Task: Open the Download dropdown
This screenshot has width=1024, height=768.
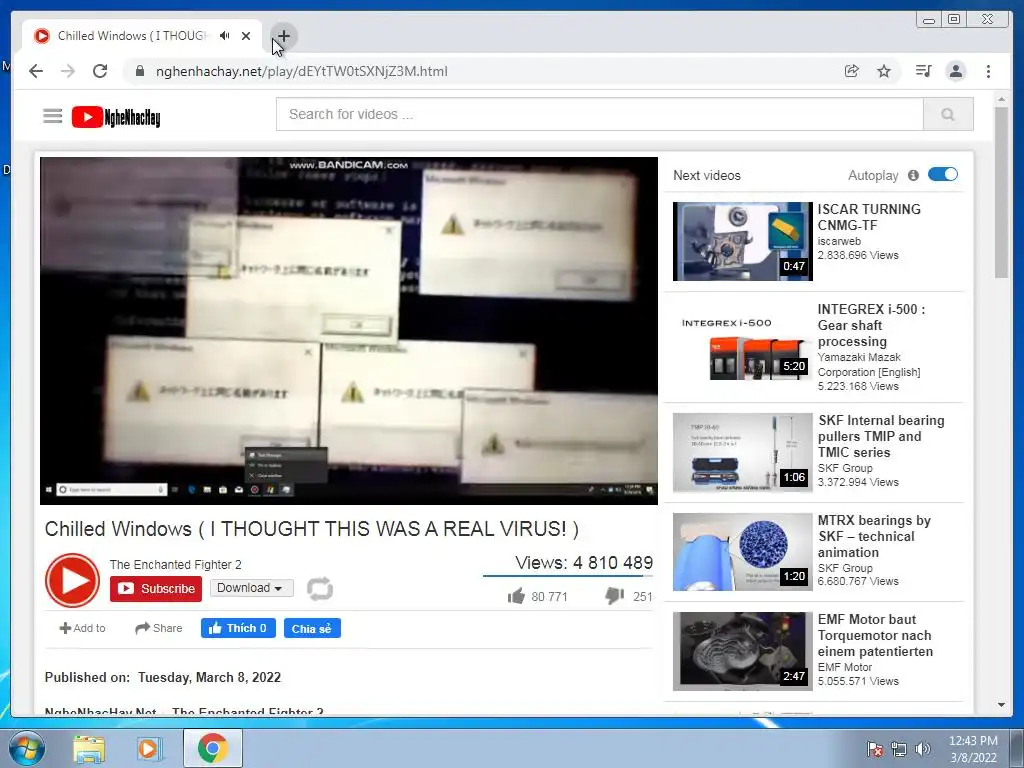Action: click(x=251, y=588)
